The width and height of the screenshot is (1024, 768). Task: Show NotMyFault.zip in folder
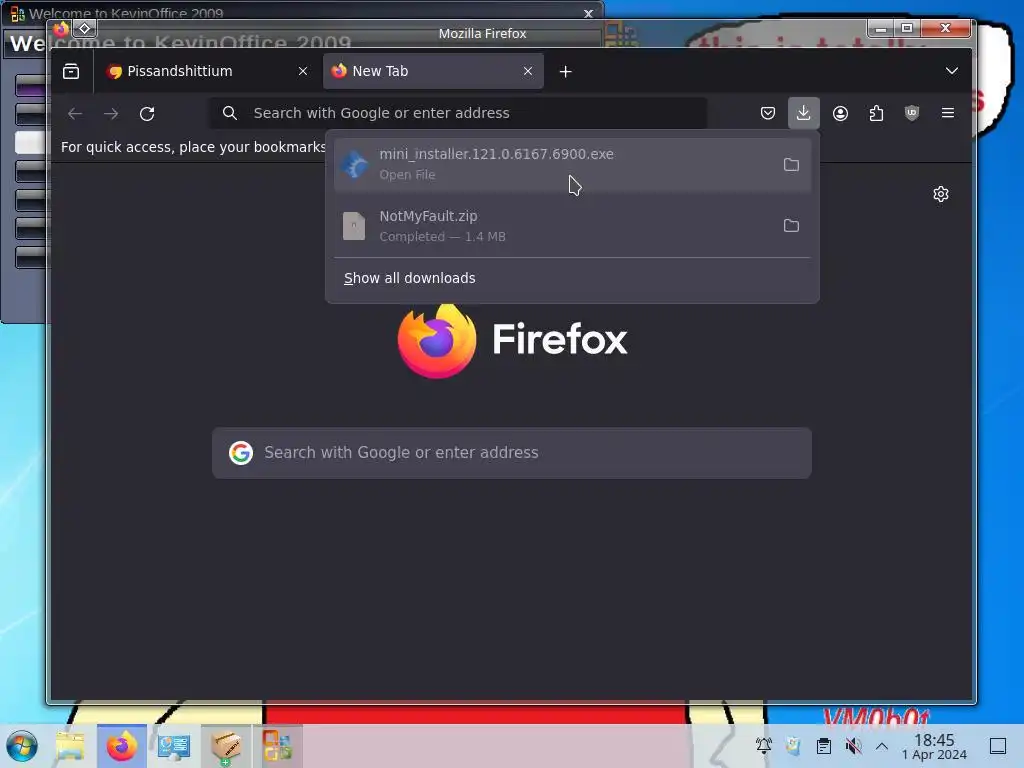pyautogui.click(x=791, y=226)
